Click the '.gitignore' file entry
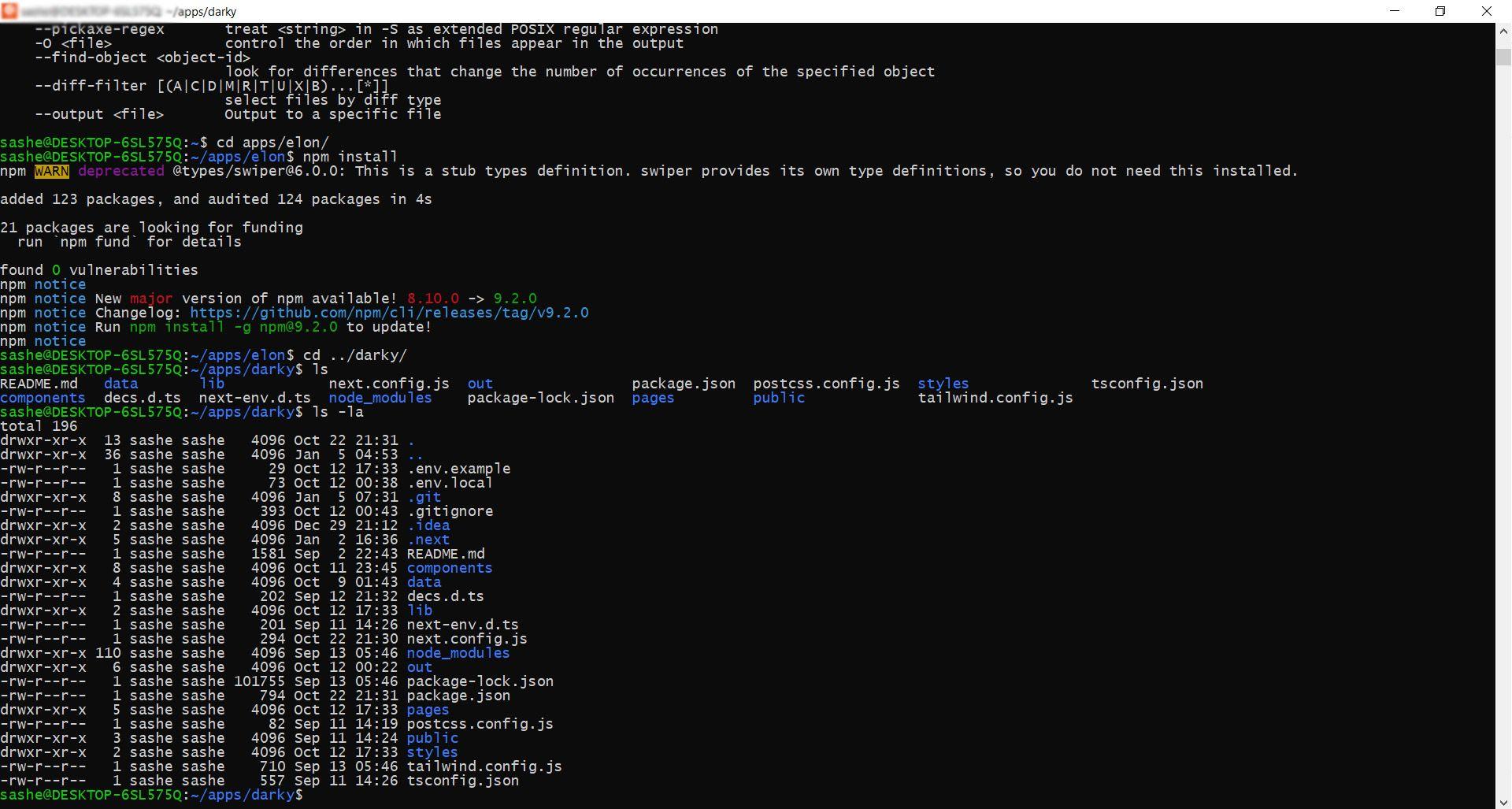This screenshot has height=809, width=1512. [450, 511]
